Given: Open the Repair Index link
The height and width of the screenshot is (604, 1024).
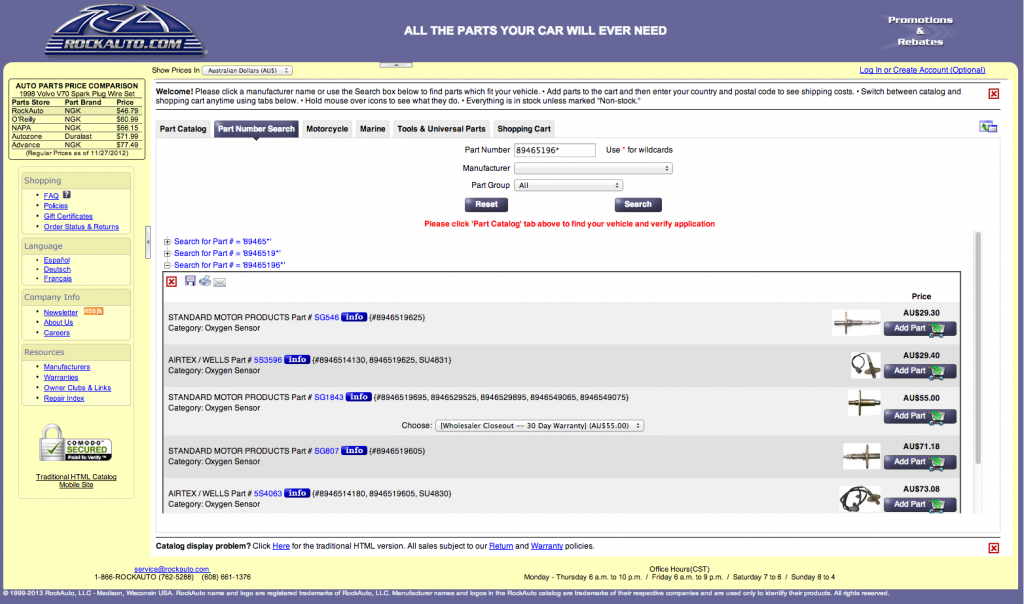Looking at the screenshot, I should (64, 398).
